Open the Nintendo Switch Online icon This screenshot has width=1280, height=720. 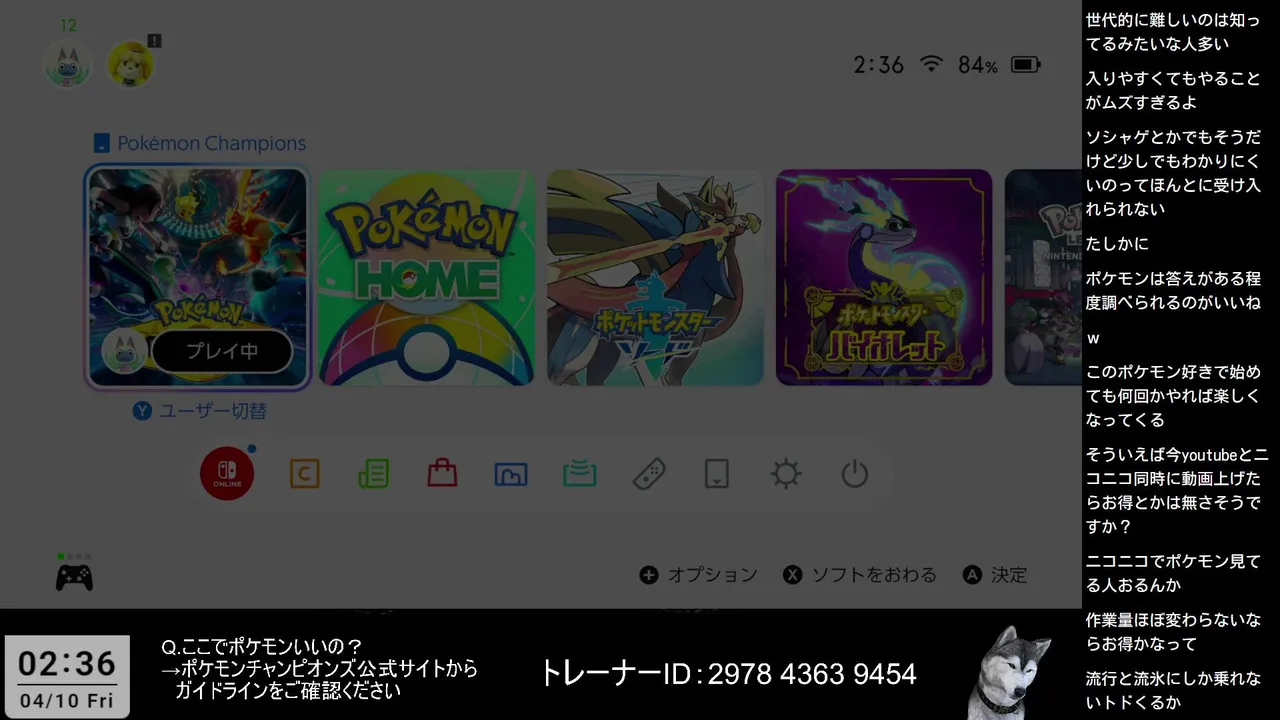pyautogui.click(x=227, y=473)
